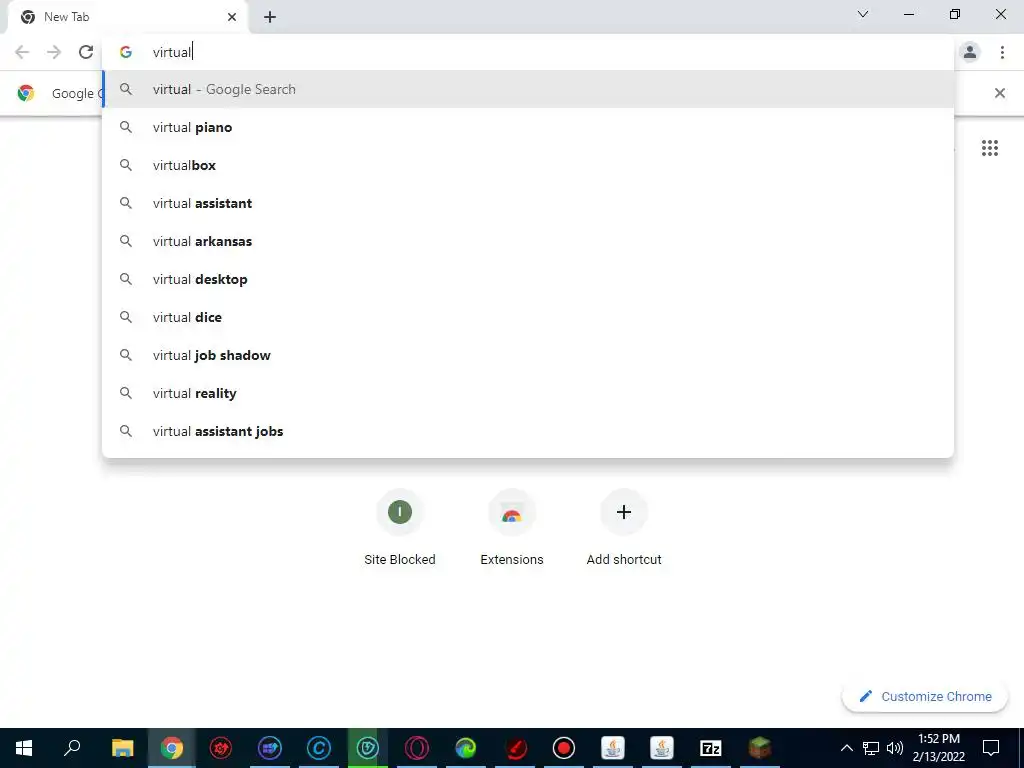Open the Extensions shortcut
This screenshot has height=768, width=1024.
pos(512,528)
